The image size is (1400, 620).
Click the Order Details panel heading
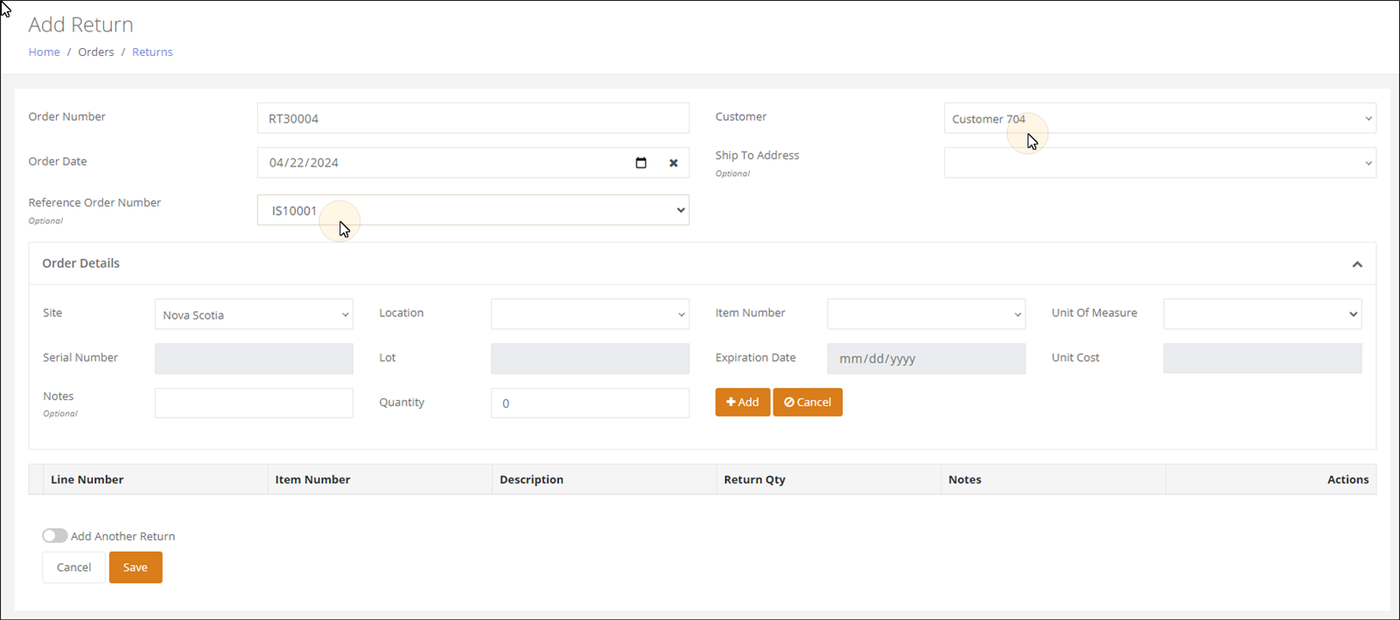click(x=81, y=264)
